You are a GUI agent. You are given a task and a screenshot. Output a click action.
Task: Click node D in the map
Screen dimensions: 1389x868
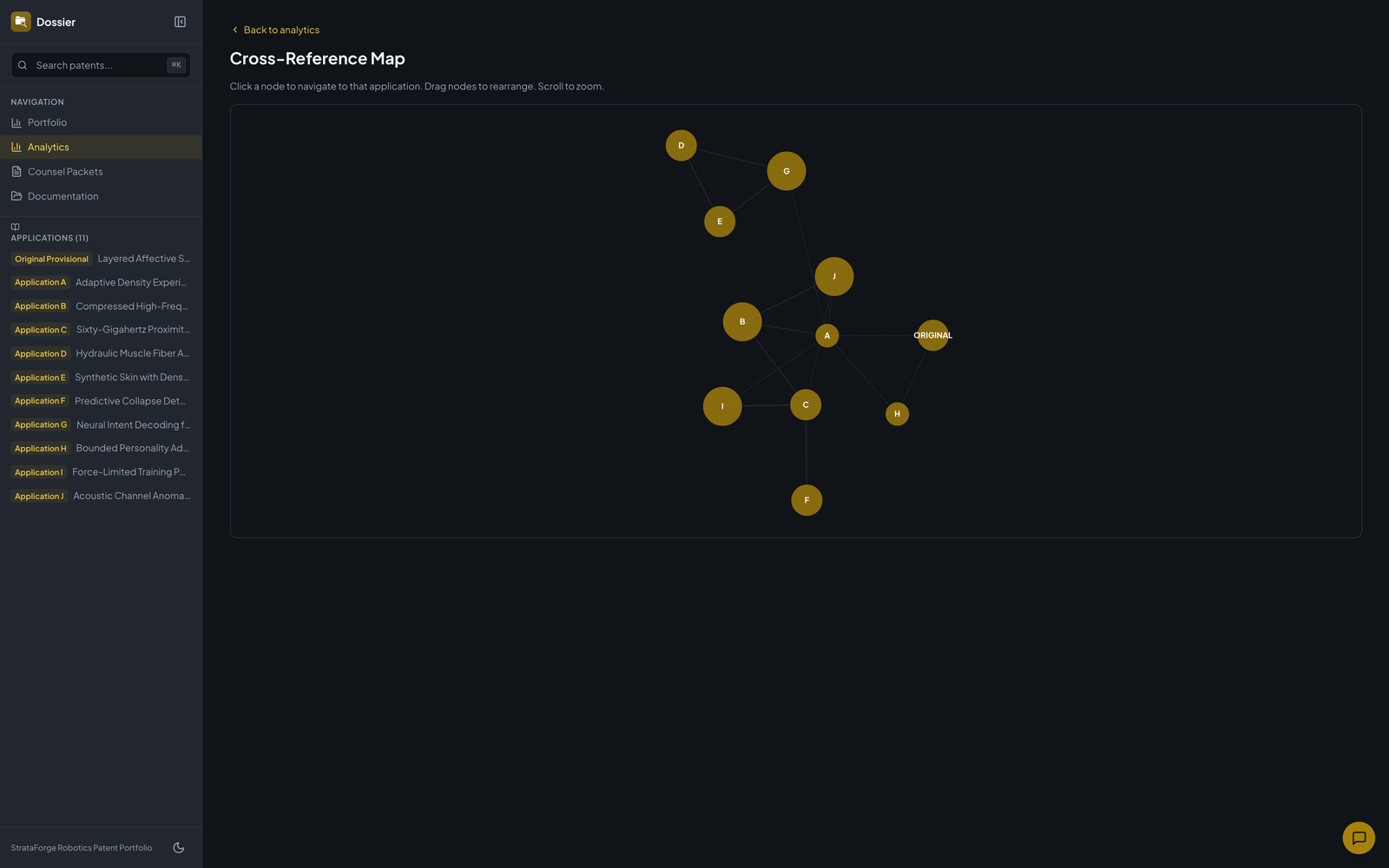tap(681, 146)
